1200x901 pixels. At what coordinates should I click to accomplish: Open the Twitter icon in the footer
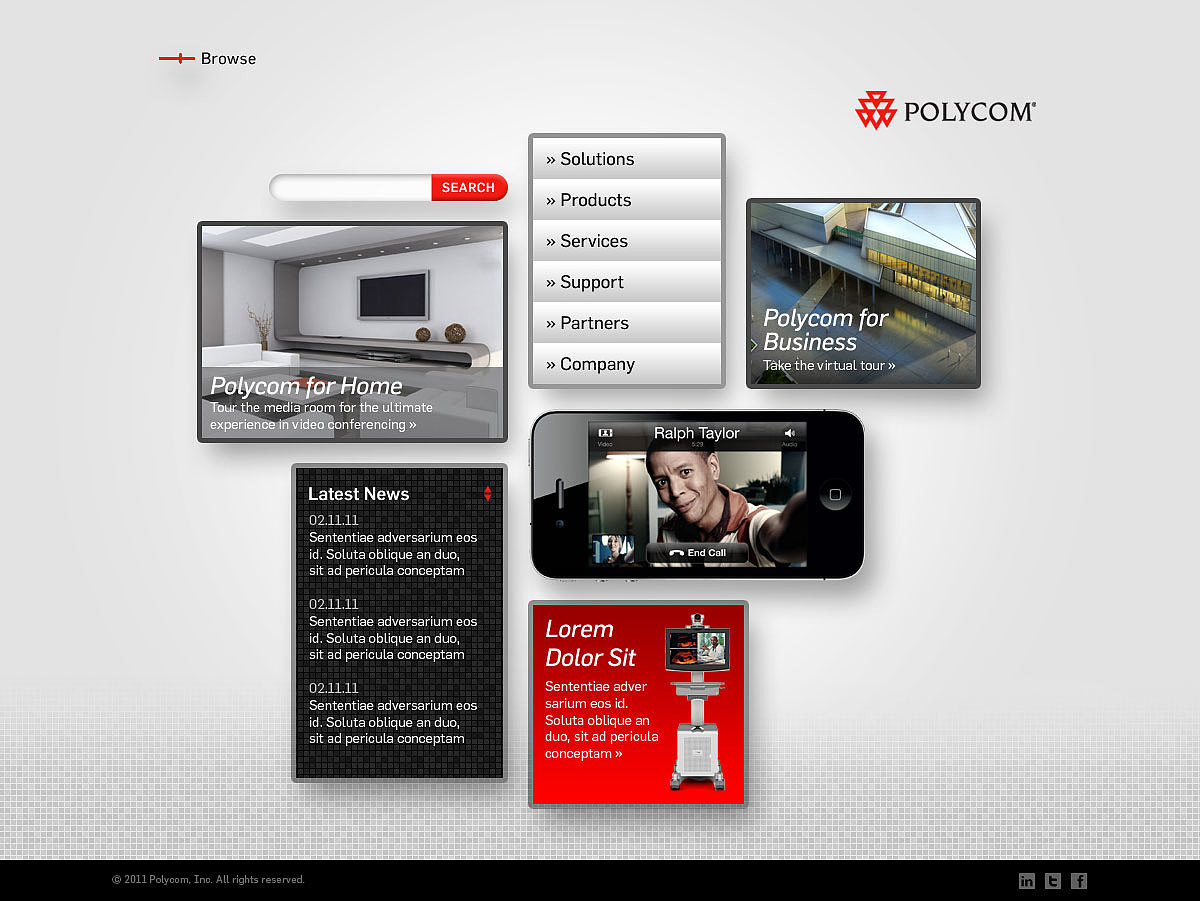click(1053, 881)
